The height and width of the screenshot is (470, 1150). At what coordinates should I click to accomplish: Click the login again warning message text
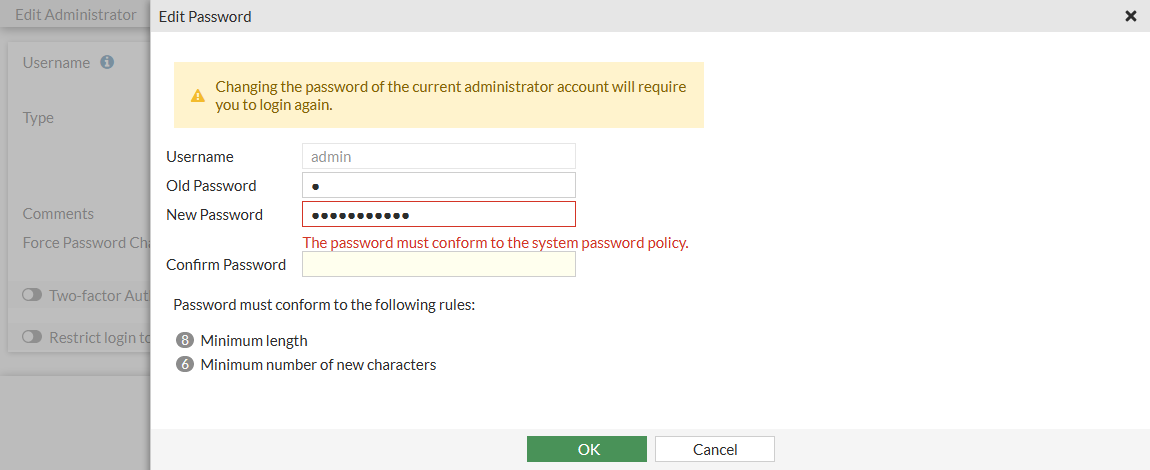point(450,95)
